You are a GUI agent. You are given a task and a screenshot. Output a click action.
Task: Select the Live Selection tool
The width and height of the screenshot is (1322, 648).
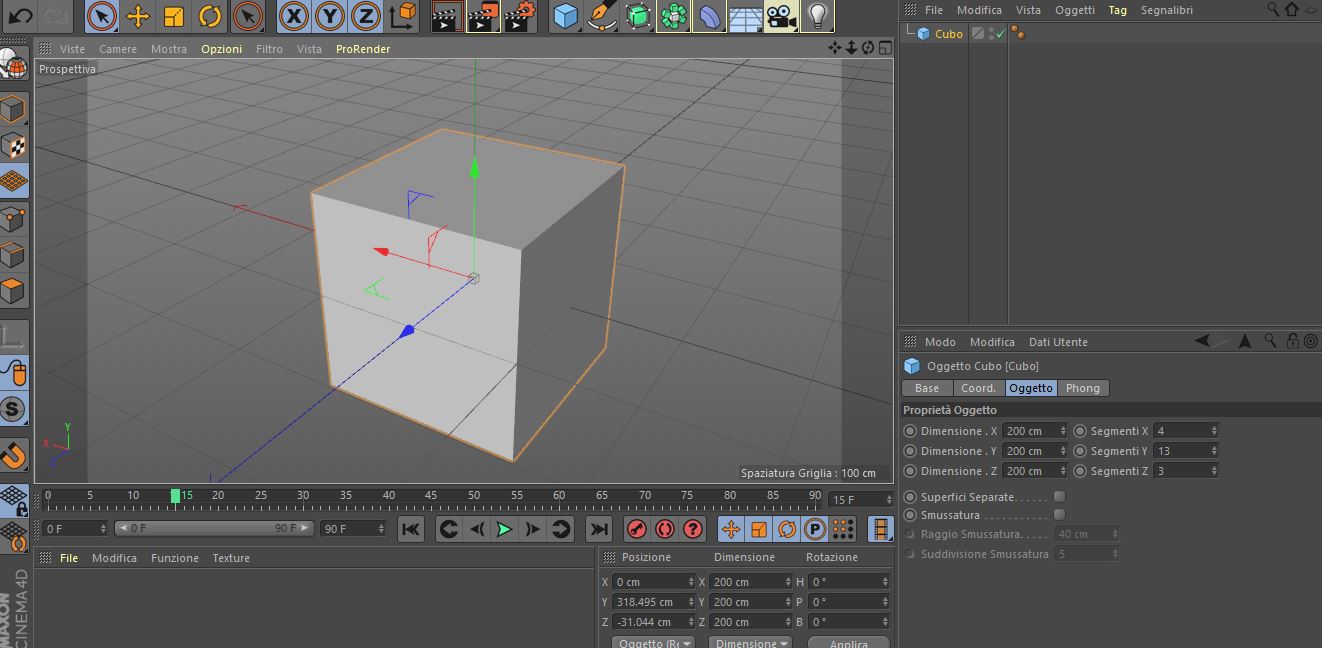tap(101, 16)
